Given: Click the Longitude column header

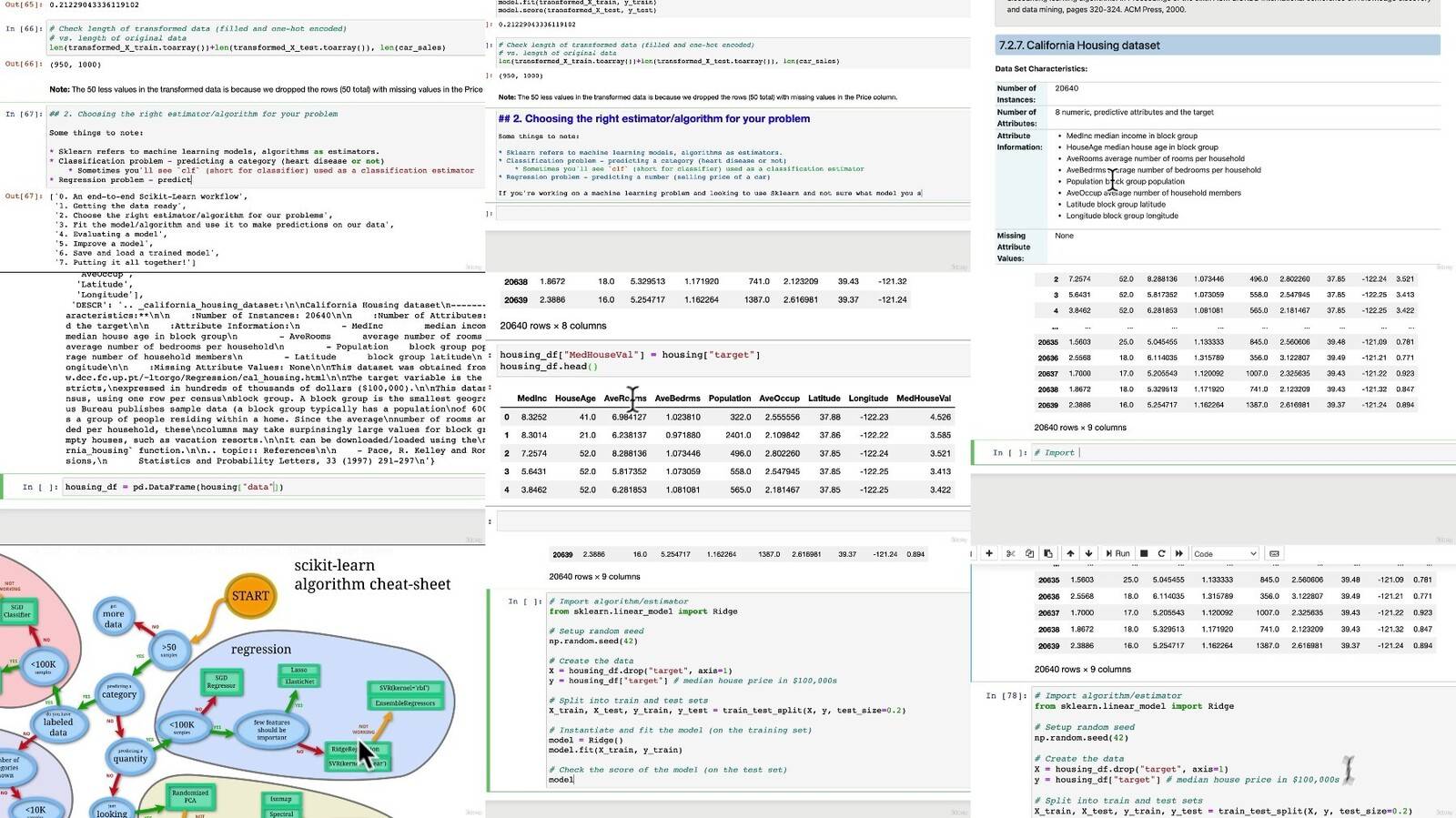Looking at the screenshot, I should [x=868, y=398].
